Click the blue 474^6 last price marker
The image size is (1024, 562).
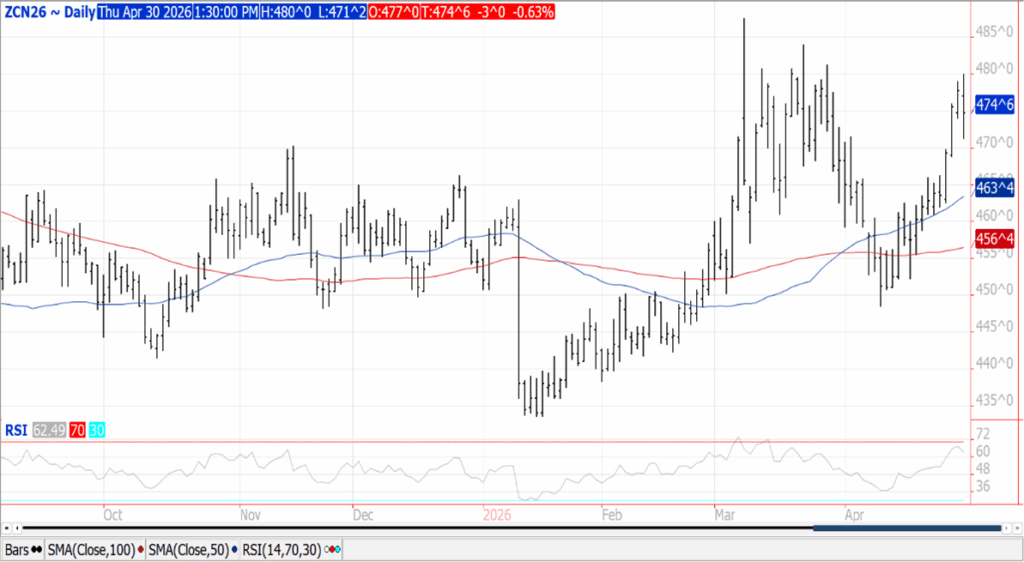(x=995, y=104)
